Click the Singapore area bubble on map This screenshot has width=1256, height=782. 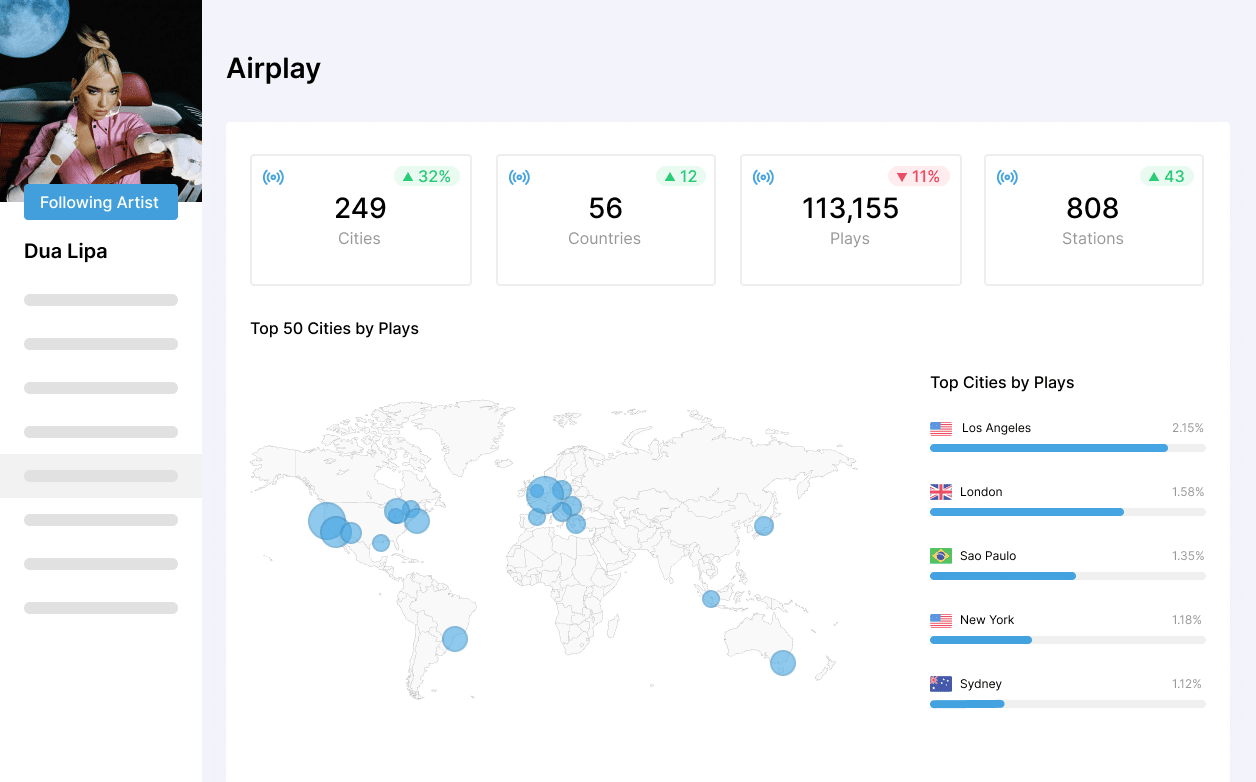click(711, 599)
